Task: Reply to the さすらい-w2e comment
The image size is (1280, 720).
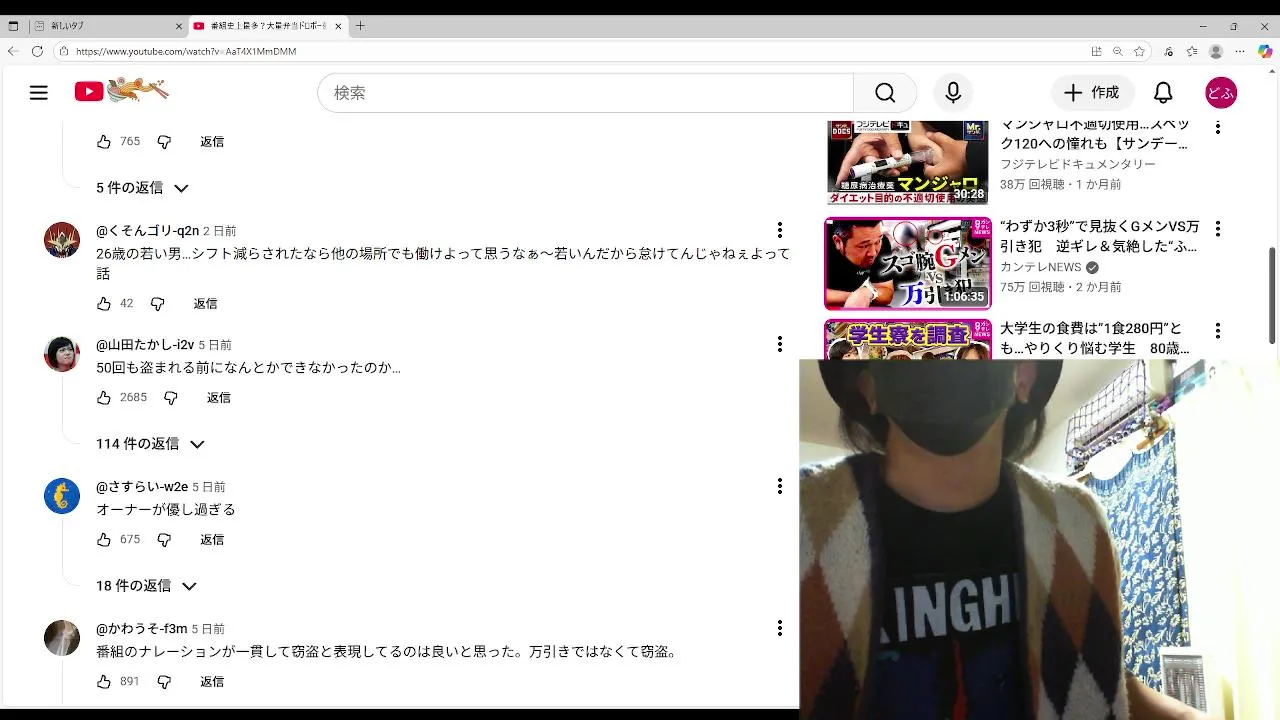Action: [x=212, y=539]
